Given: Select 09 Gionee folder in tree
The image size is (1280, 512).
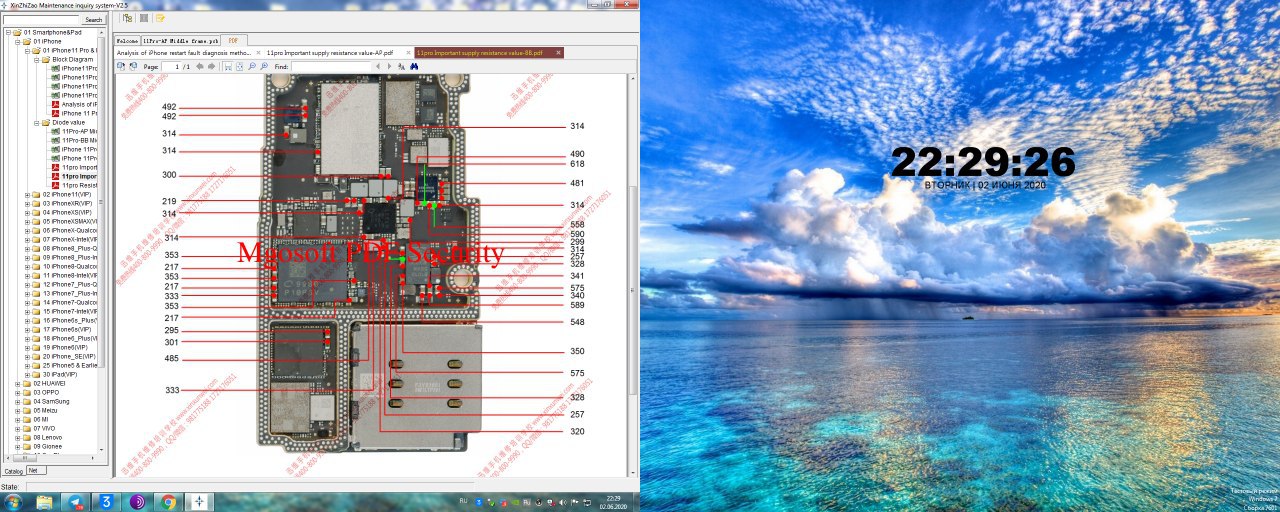Looking at the screenshot, I should tap(47, 446).
